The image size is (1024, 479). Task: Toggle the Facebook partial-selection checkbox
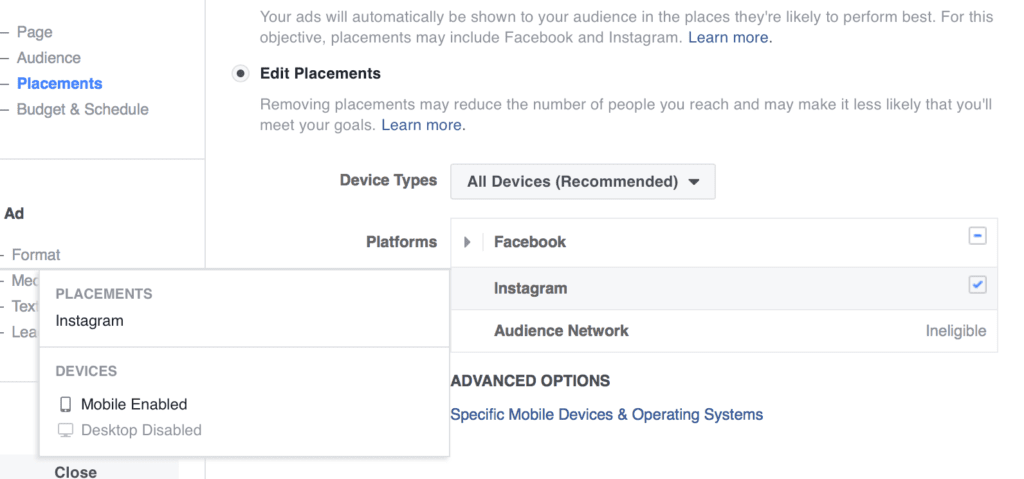point(977,236)
